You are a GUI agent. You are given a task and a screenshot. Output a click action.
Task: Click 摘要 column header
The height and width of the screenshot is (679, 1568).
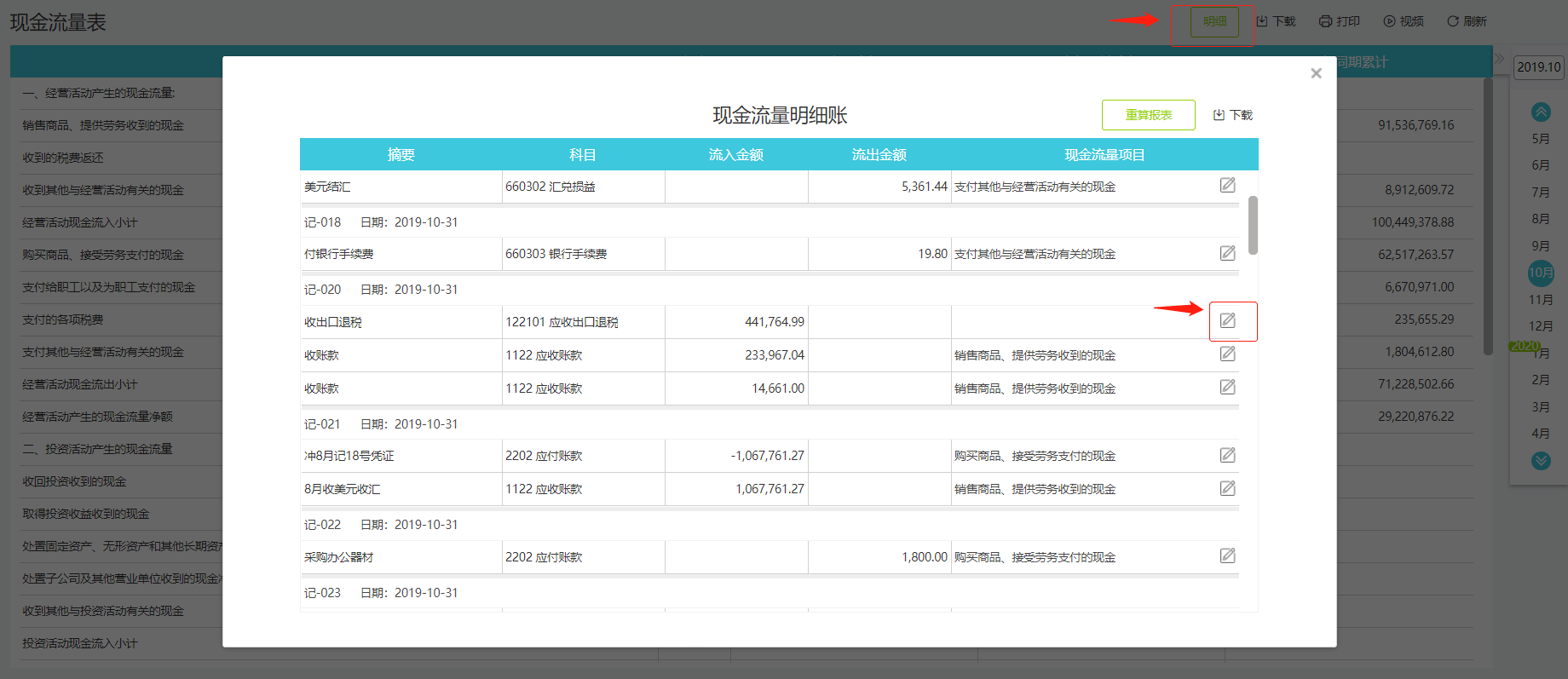(401, 154)
